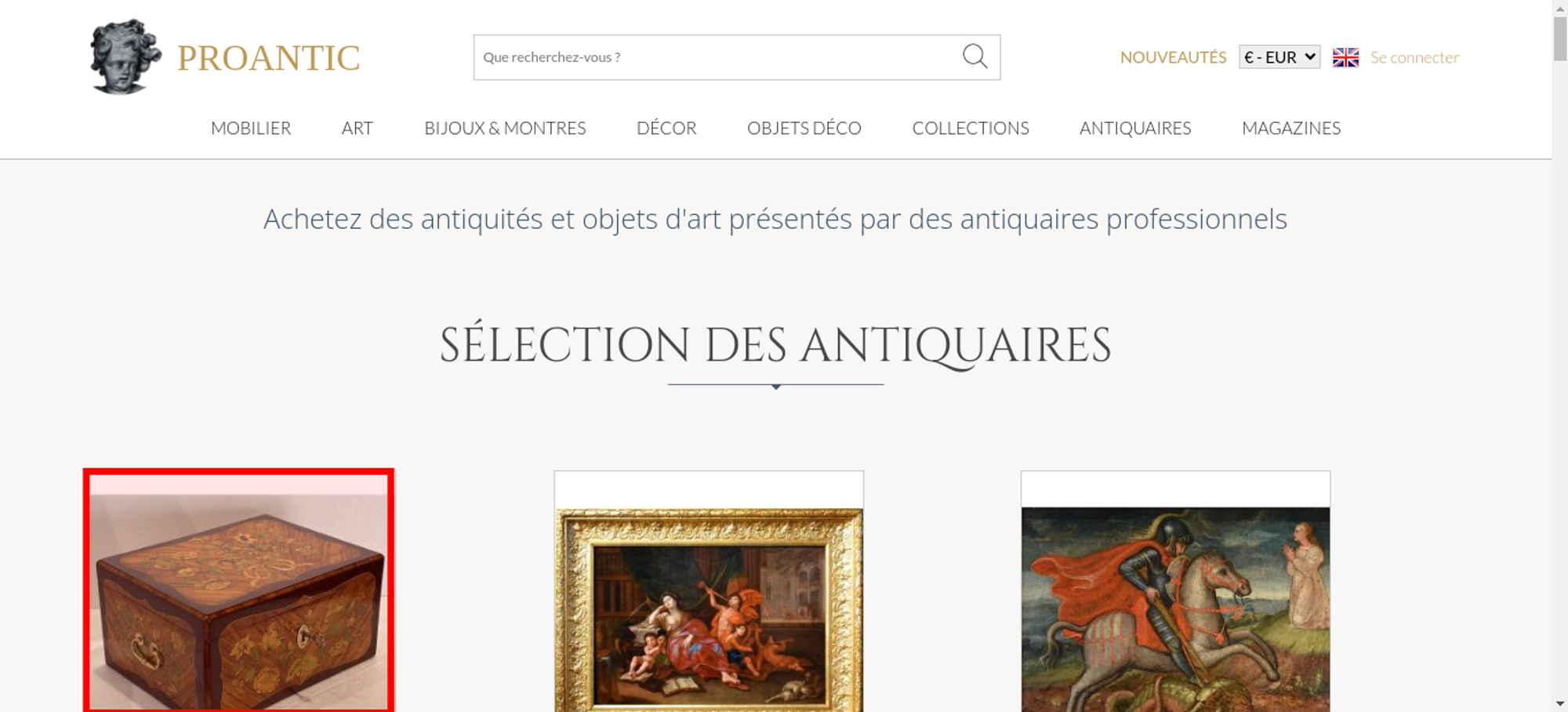Open the € - EUR currency dropdown
The image size is (1568, 712).
1279,57
